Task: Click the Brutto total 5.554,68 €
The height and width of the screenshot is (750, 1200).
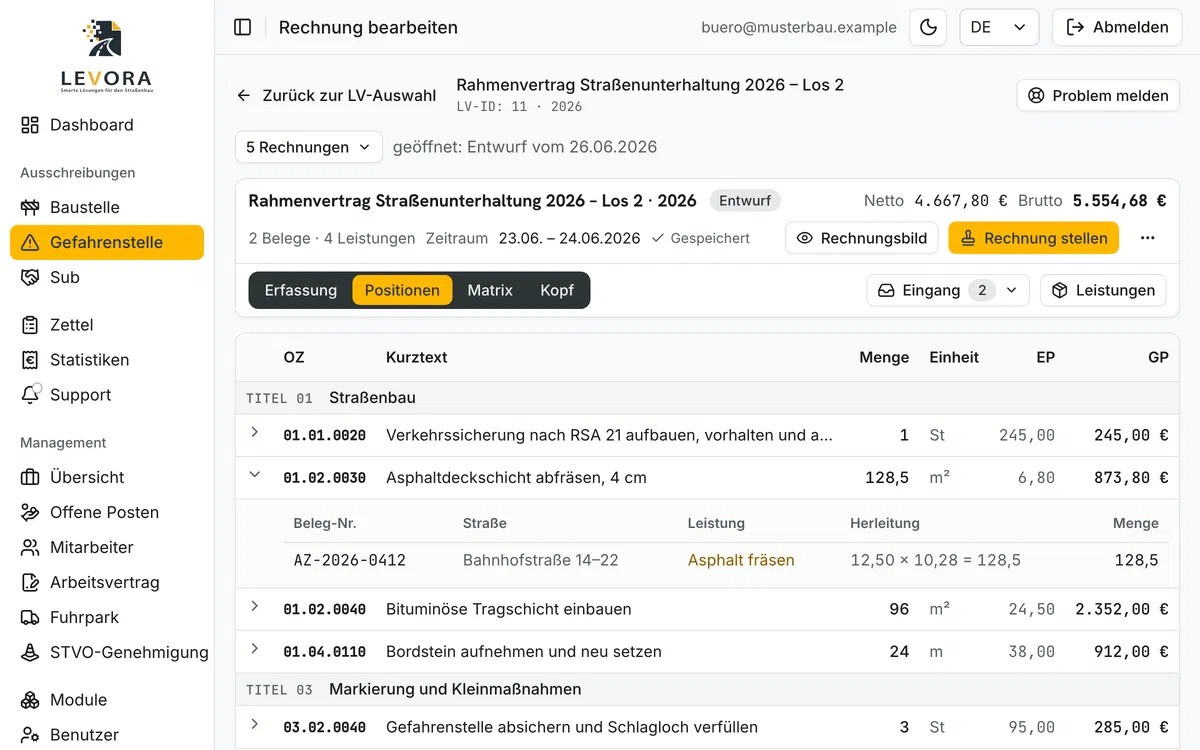Action: click(1119, 200)
